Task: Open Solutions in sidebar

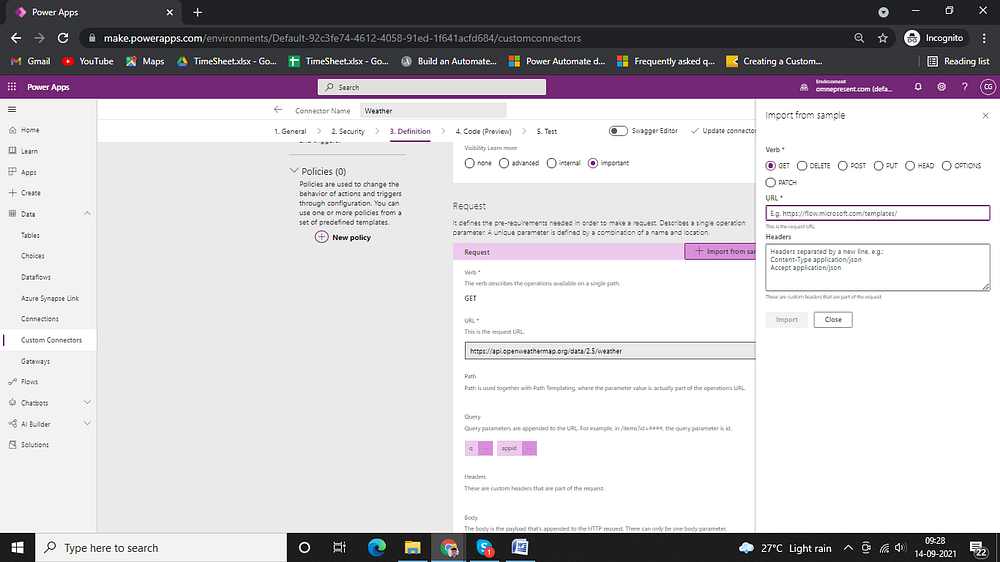Action: (x=34, y=445)
